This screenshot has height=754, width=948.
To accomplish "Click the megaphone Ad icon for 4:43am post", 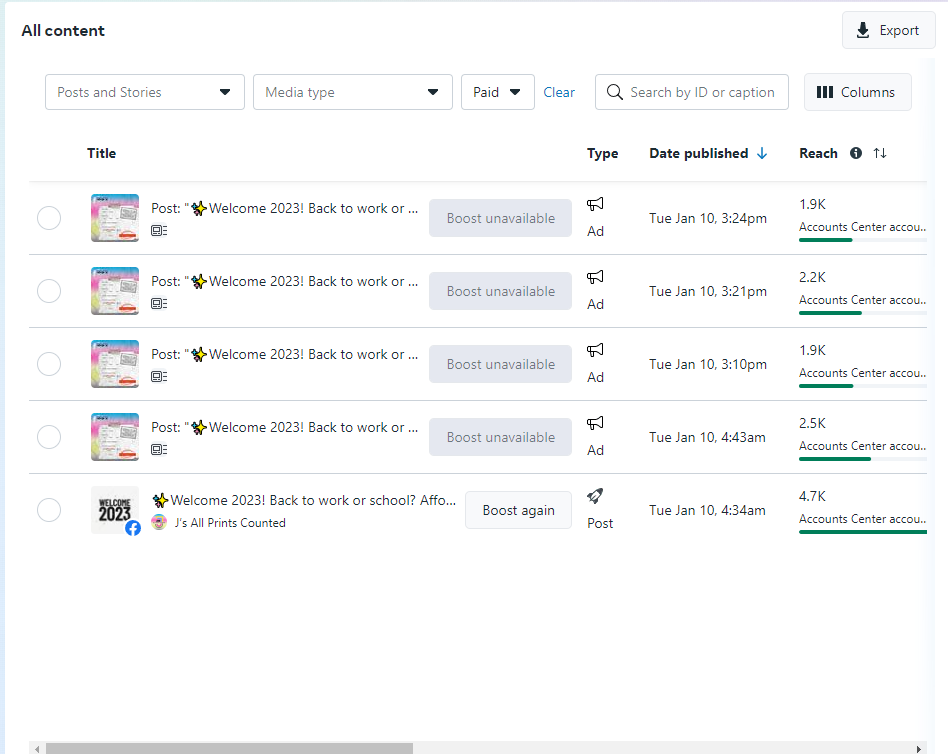I will [595, 423].
